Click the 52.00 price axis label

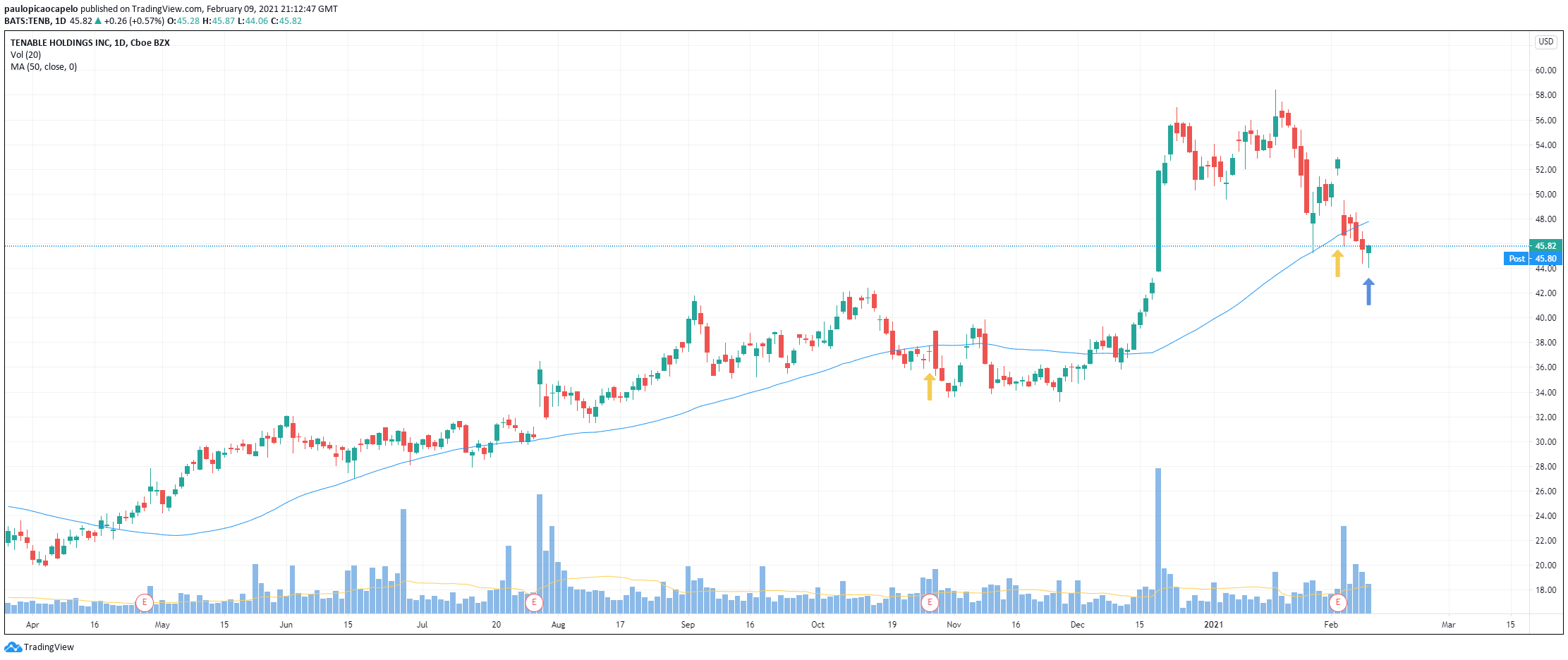point(1545,170)
